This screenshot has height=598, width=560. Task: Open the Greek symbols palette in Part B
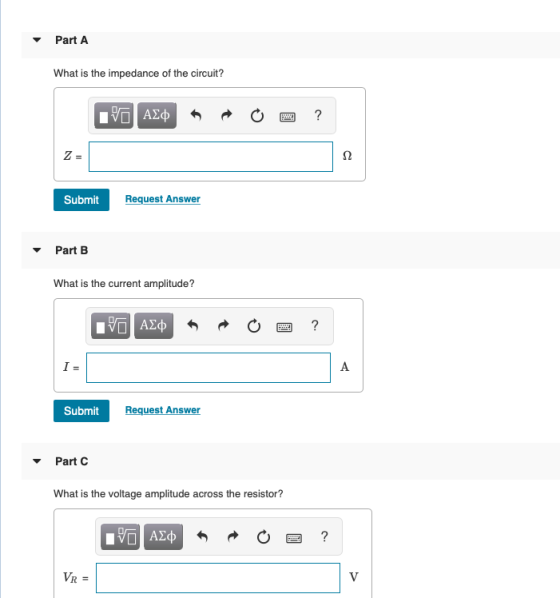click(154, 326)
